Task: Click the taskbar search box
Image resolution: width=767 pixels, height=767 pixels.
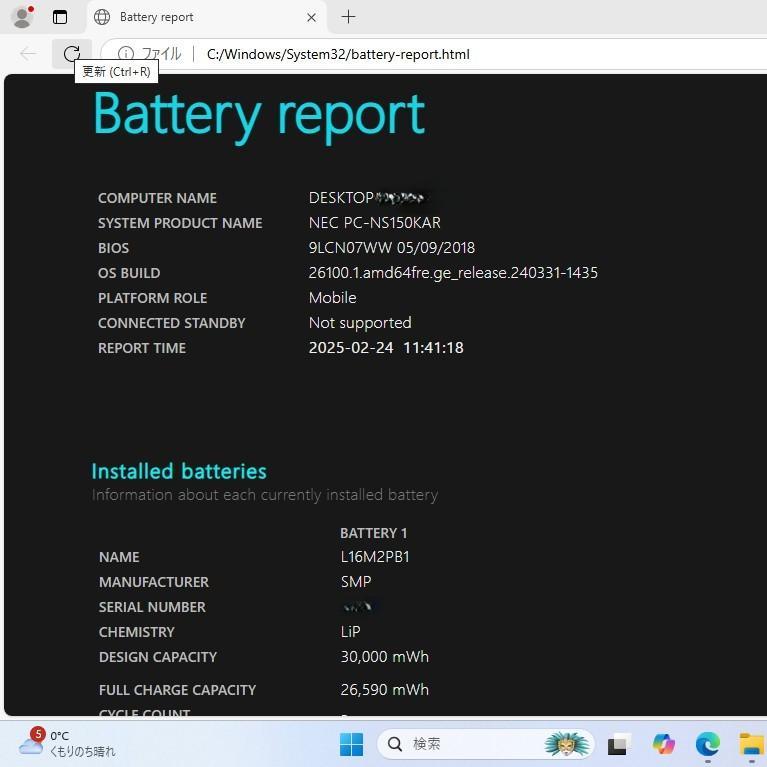Action: [485, 744]
